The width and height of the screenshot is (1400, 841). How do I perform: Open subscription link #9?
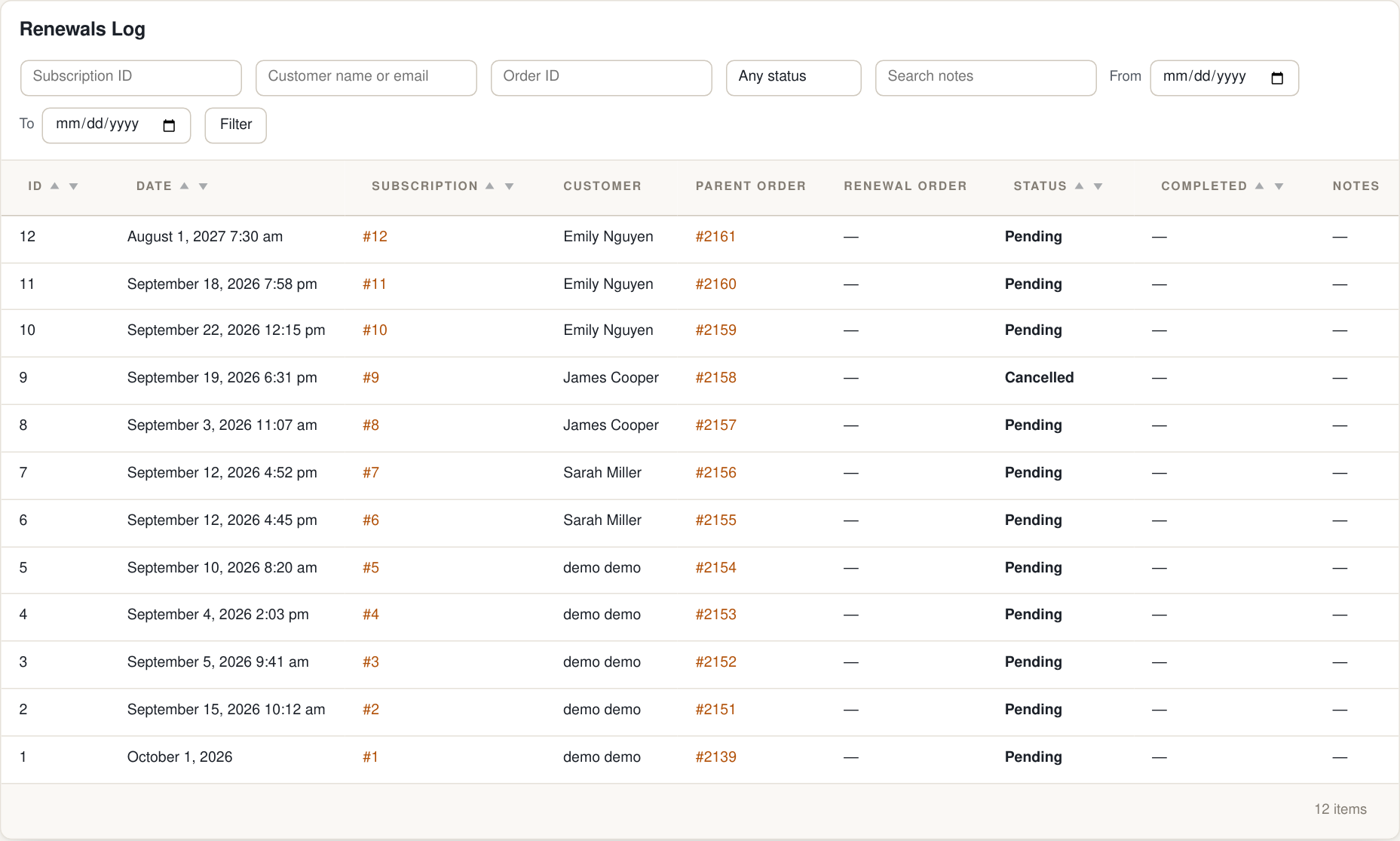coord(371,378)
